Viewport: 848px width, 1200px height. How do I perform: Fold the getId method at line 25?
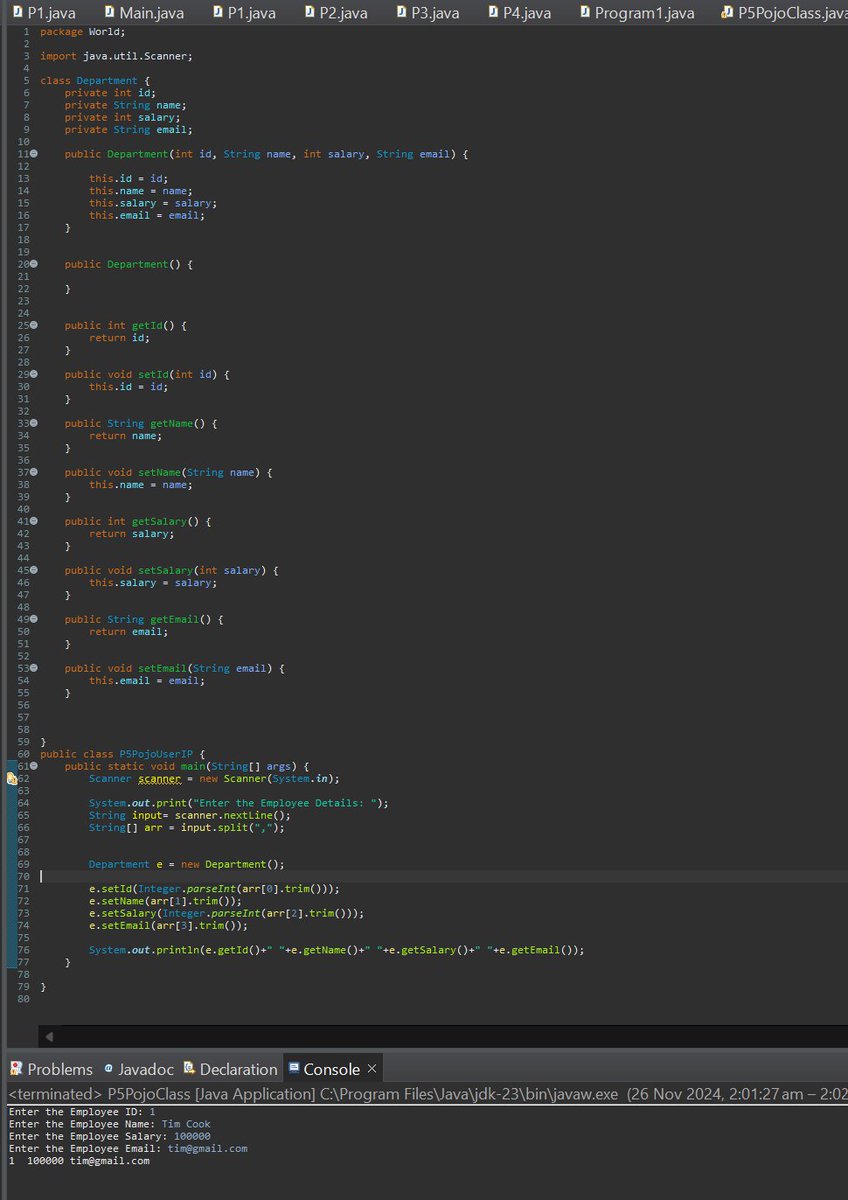34,325
